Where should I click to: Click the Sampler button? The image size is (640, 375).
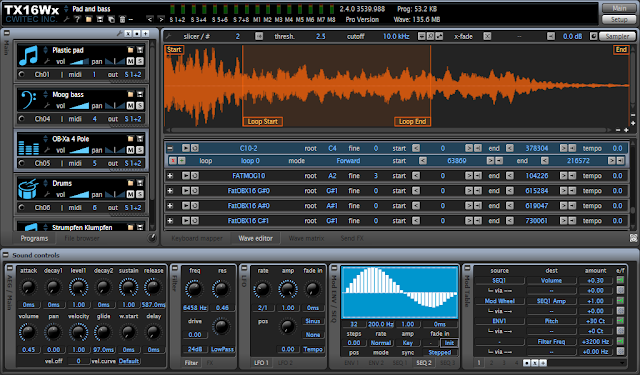(x=617, y=36)
